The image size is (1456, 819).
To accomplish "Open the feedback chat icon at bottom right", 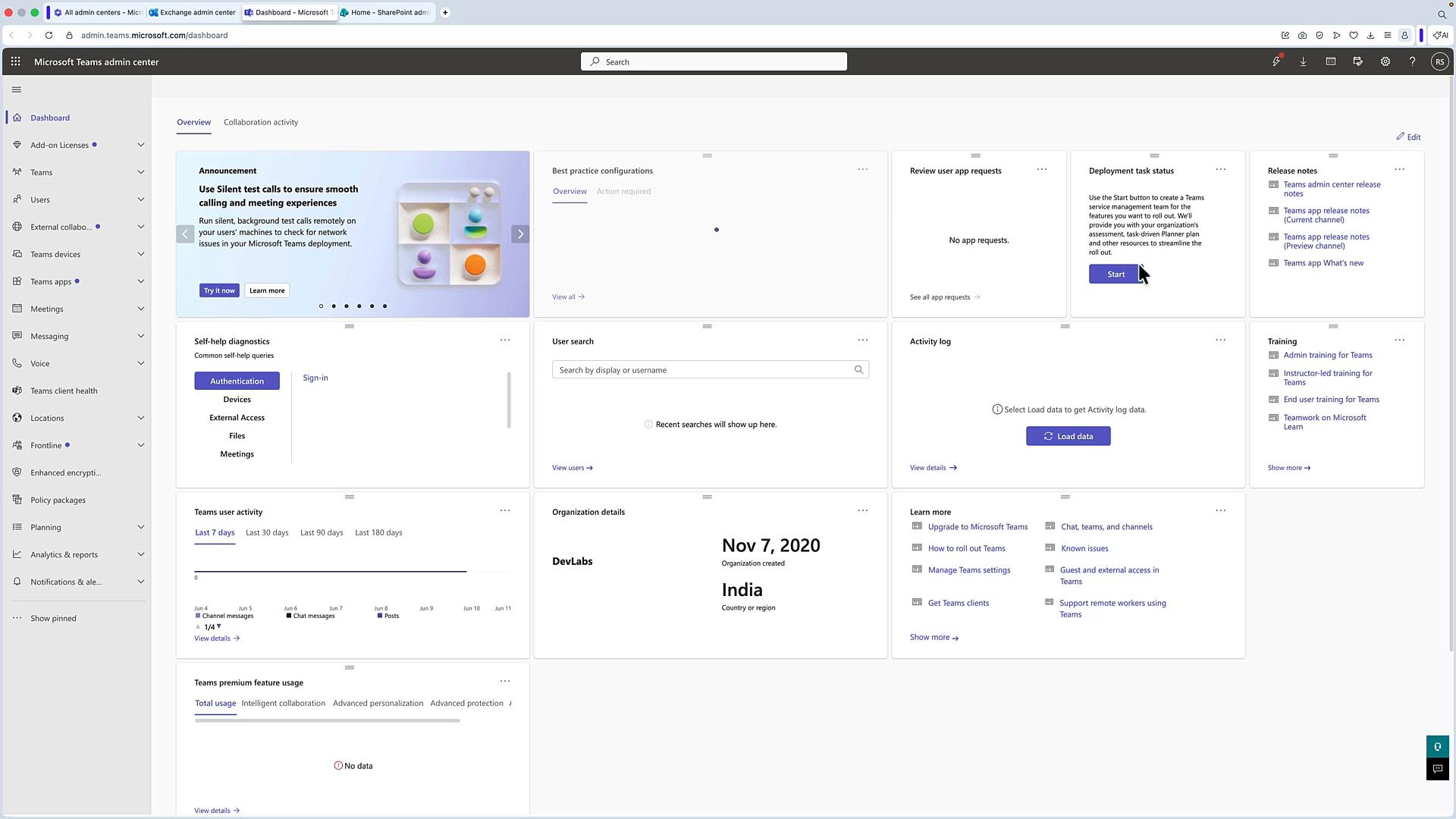I will coord(1438,768).
